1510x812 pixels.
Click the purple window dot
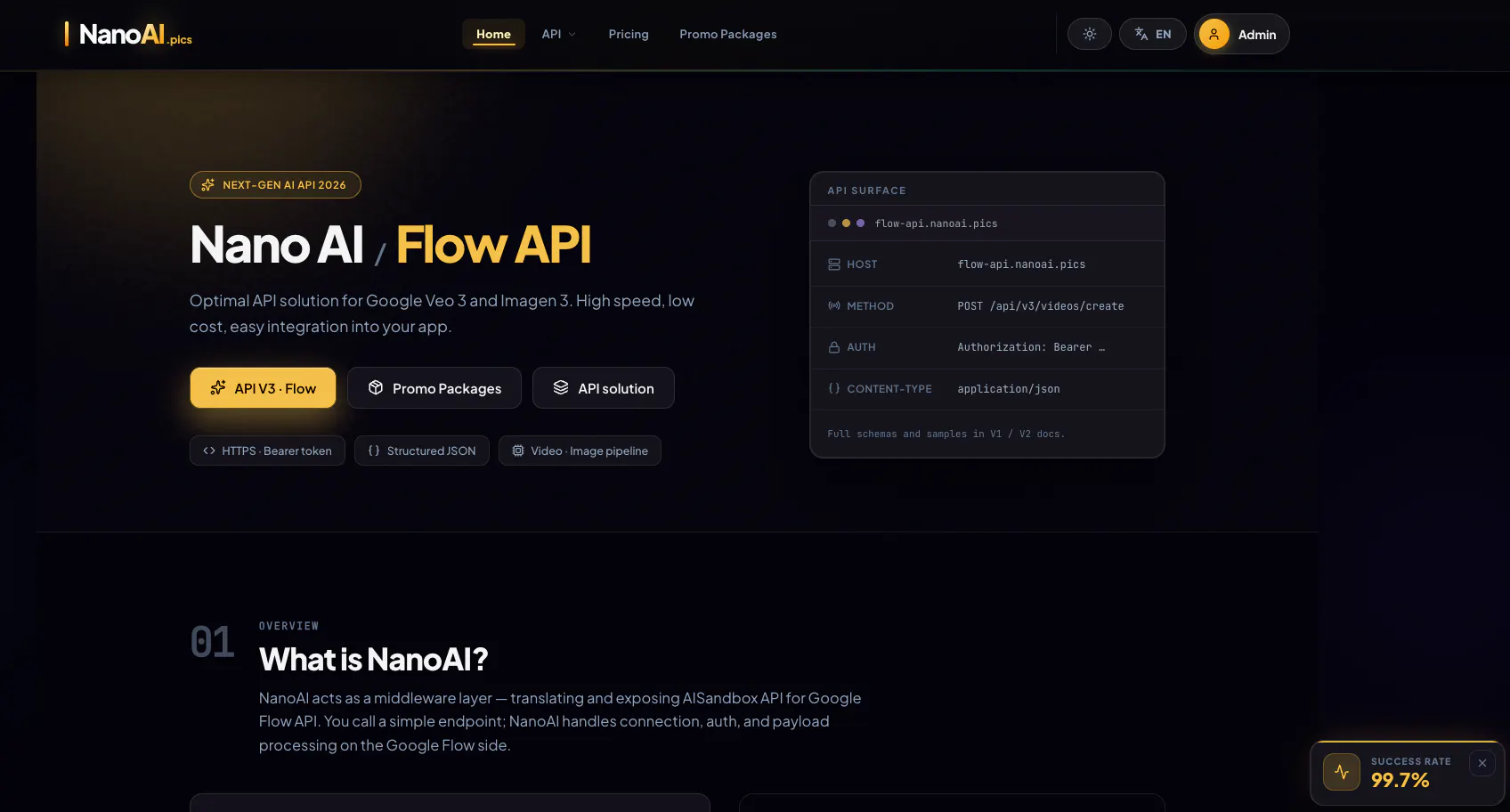click(860, 223)
